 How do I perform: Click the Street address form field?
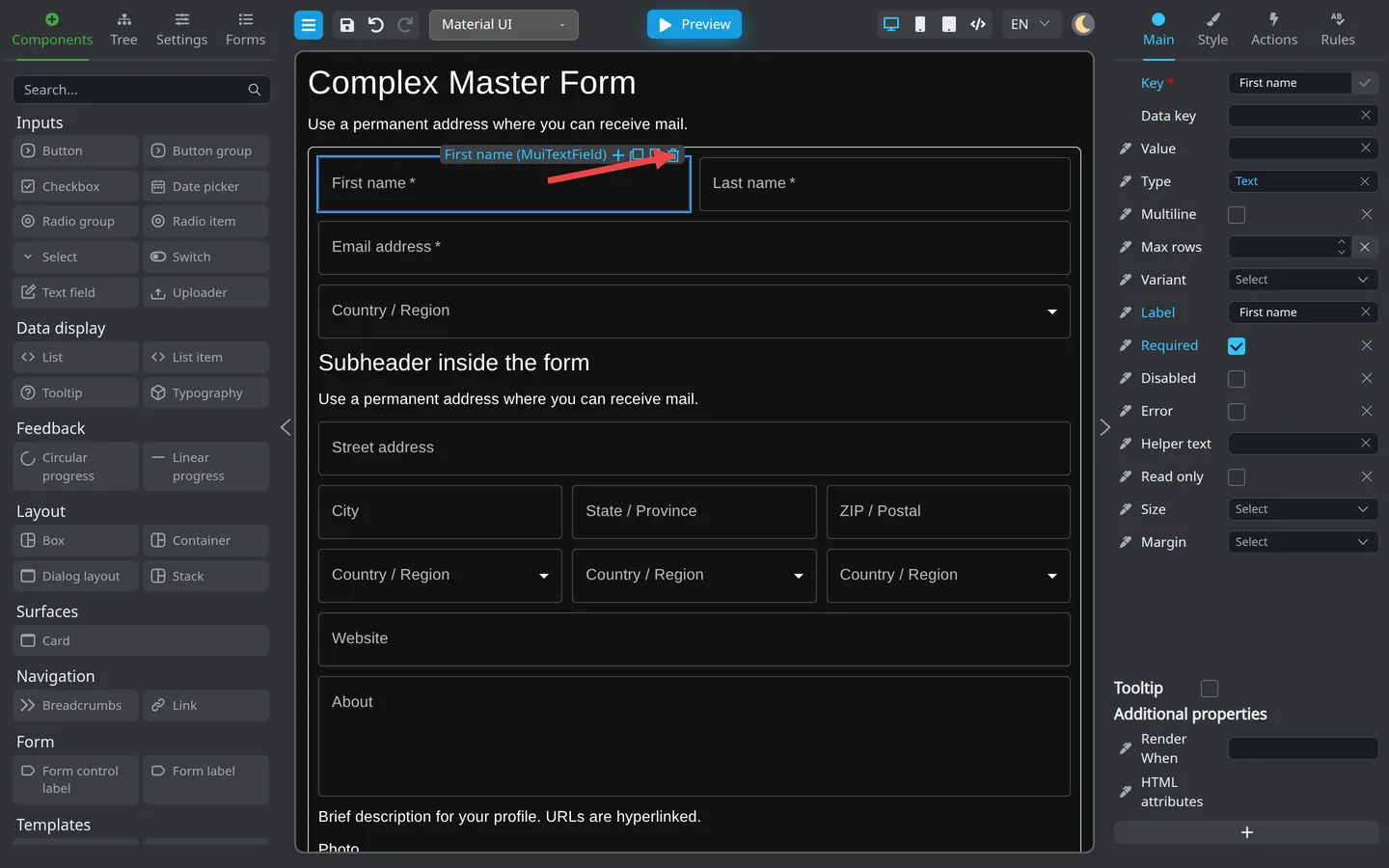click(694, 448)
